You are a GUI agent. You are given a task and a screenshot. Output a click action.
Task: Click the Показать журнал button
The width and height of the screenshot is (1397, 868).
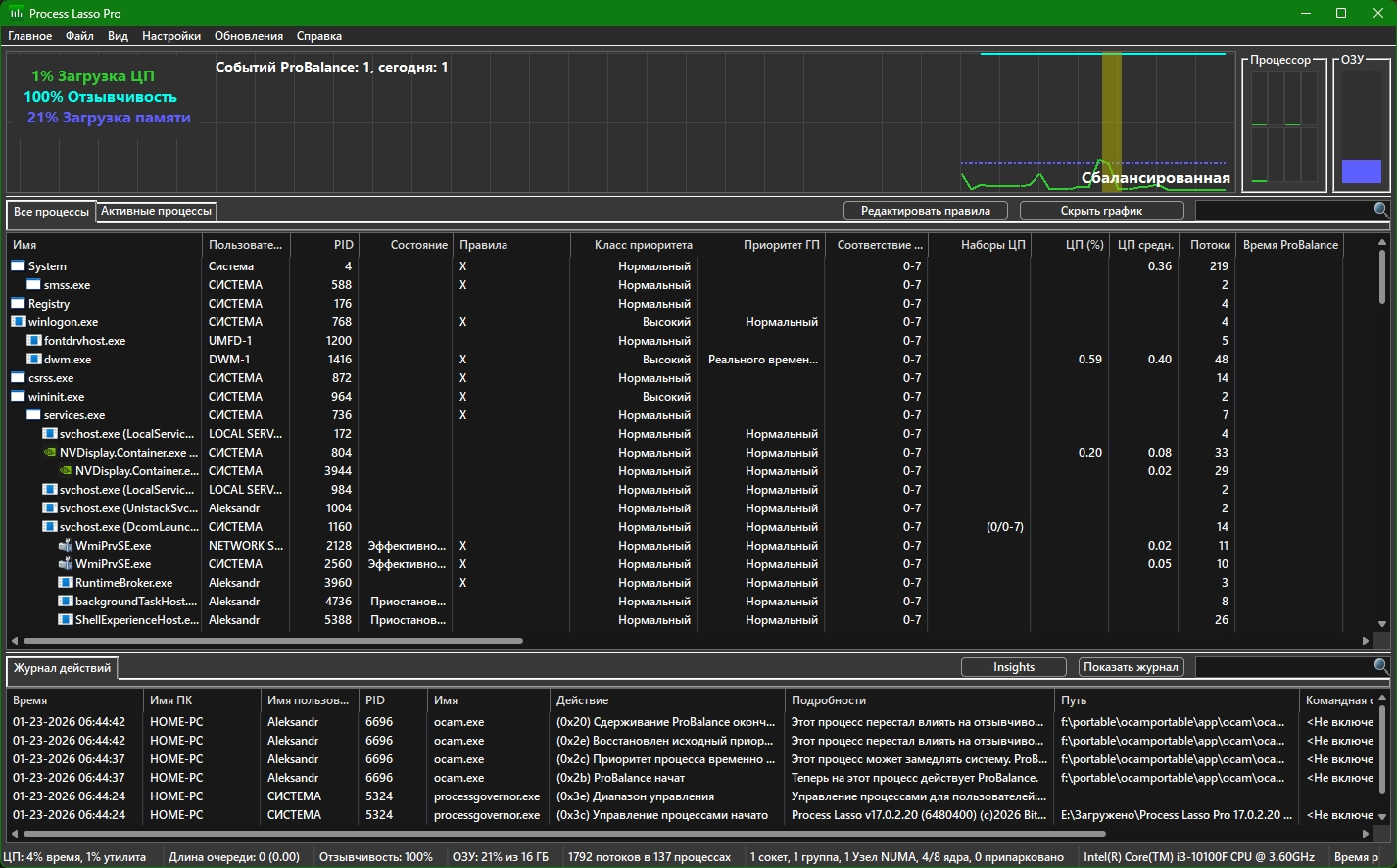[1131, 667]
